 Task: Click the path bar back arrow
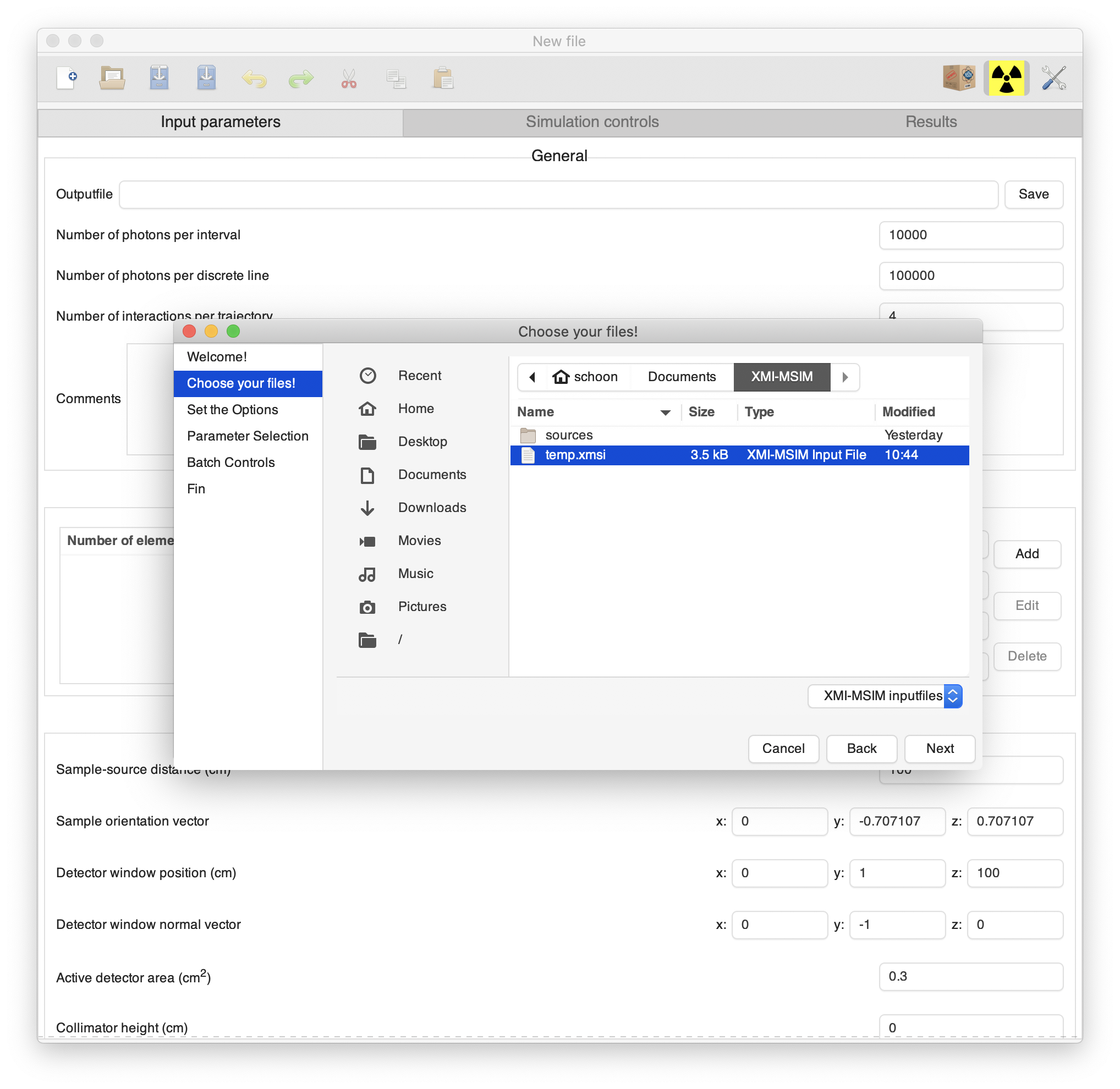pos(532,377)
